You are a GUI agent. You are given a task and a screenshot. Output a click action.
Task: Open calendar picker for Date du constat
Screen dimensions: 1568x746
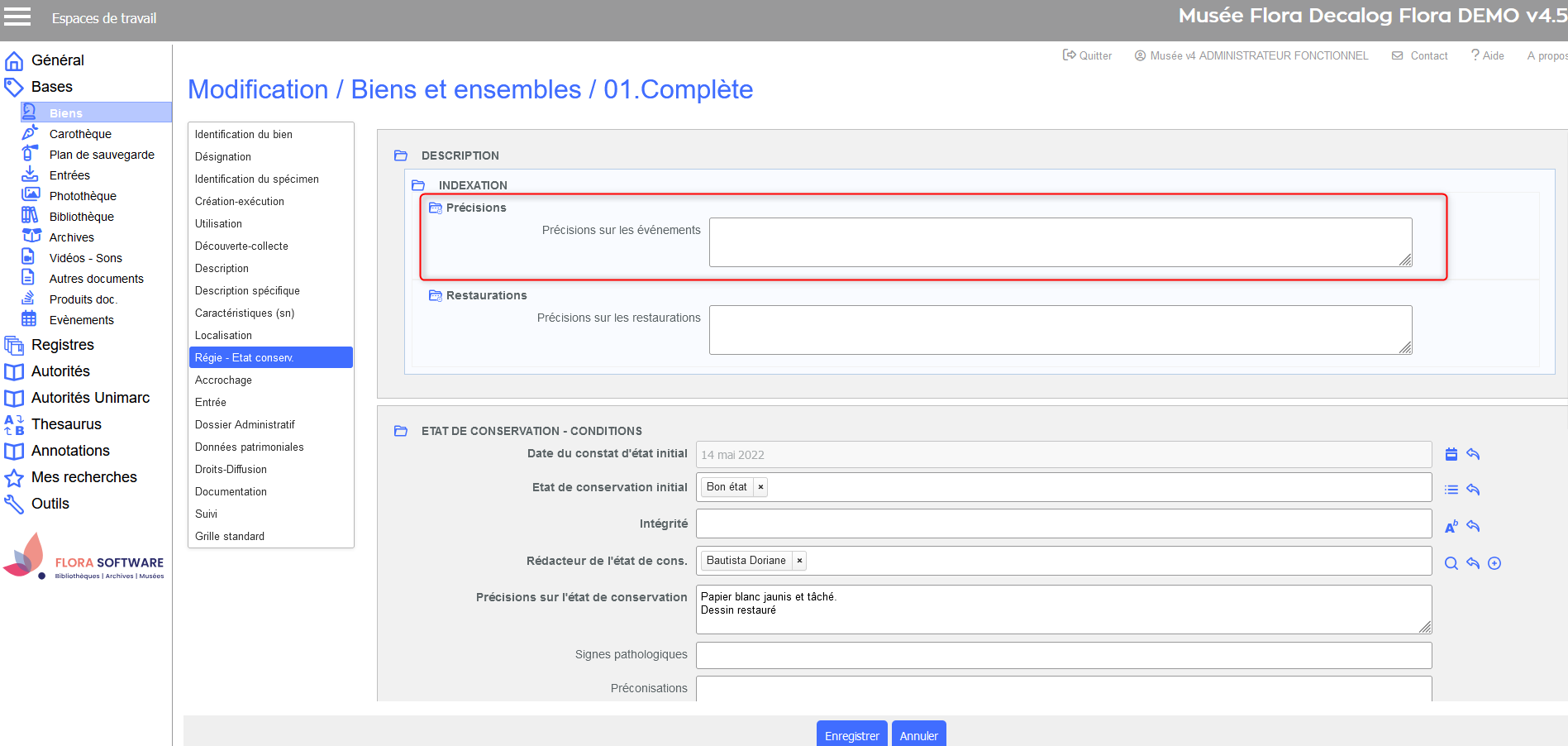point(1451,454)
